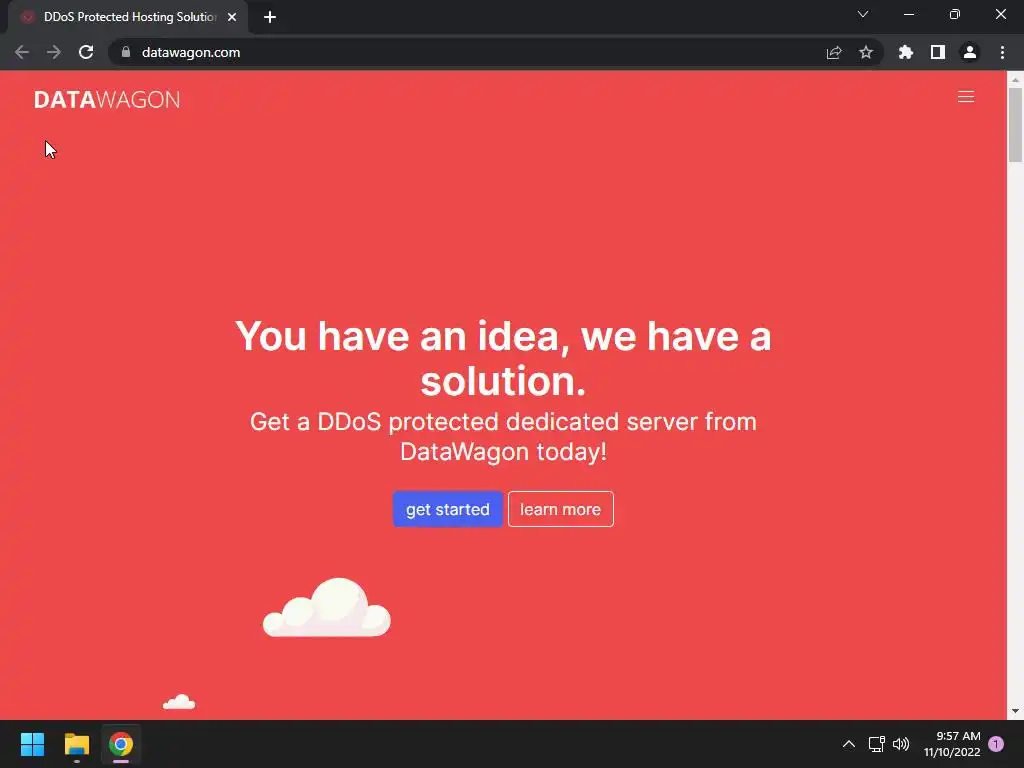Open File Explorer from the taskbar
1024x768 pixels.
click(x=76, y=744)
